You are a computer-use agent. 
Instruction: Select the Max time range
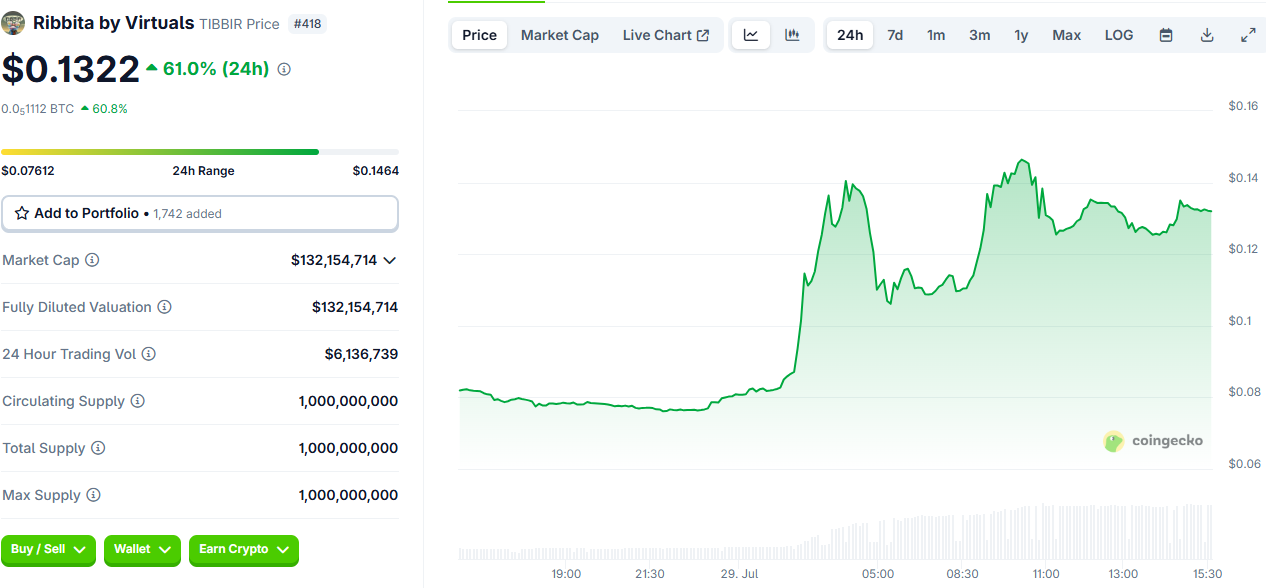[1067, 35]
